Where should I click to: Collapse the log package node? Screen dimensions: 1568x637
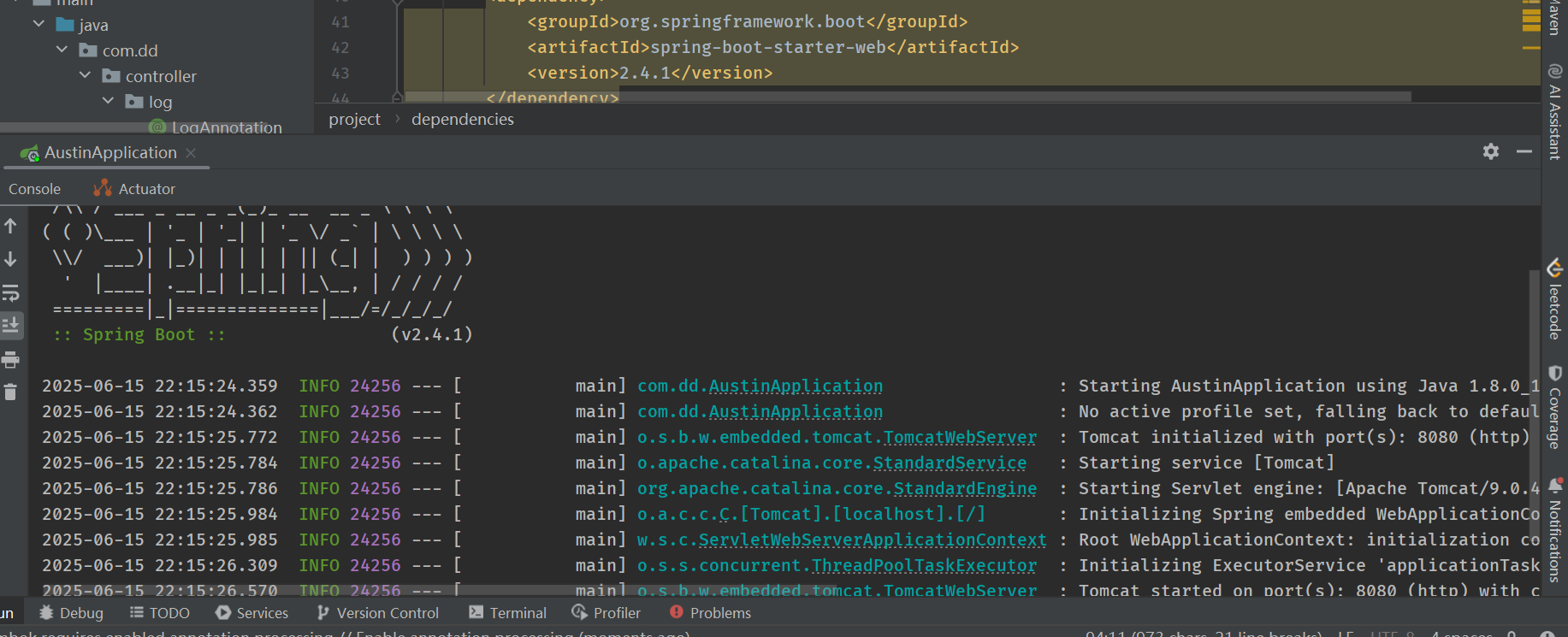(108, 102)
